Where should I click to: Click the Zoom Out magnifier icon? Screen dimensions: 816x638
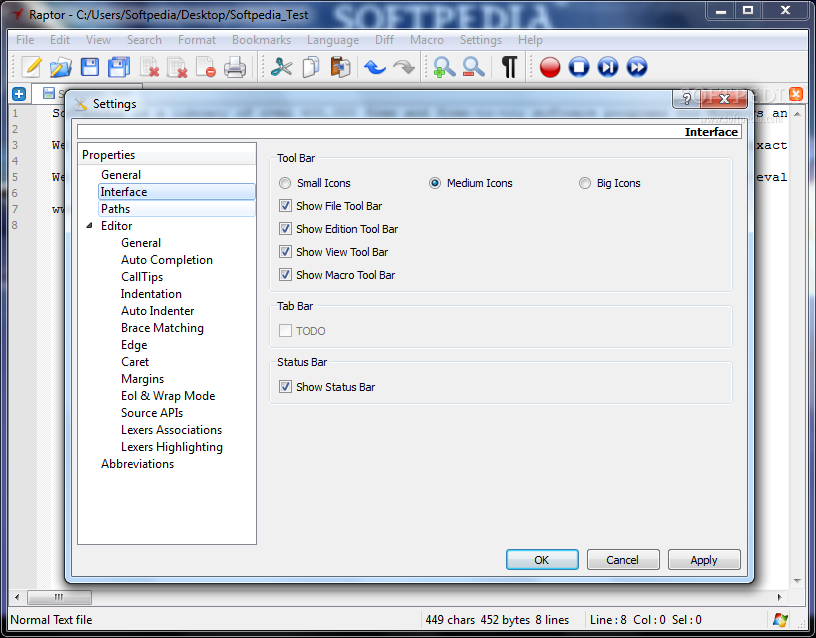coord(473,67)
